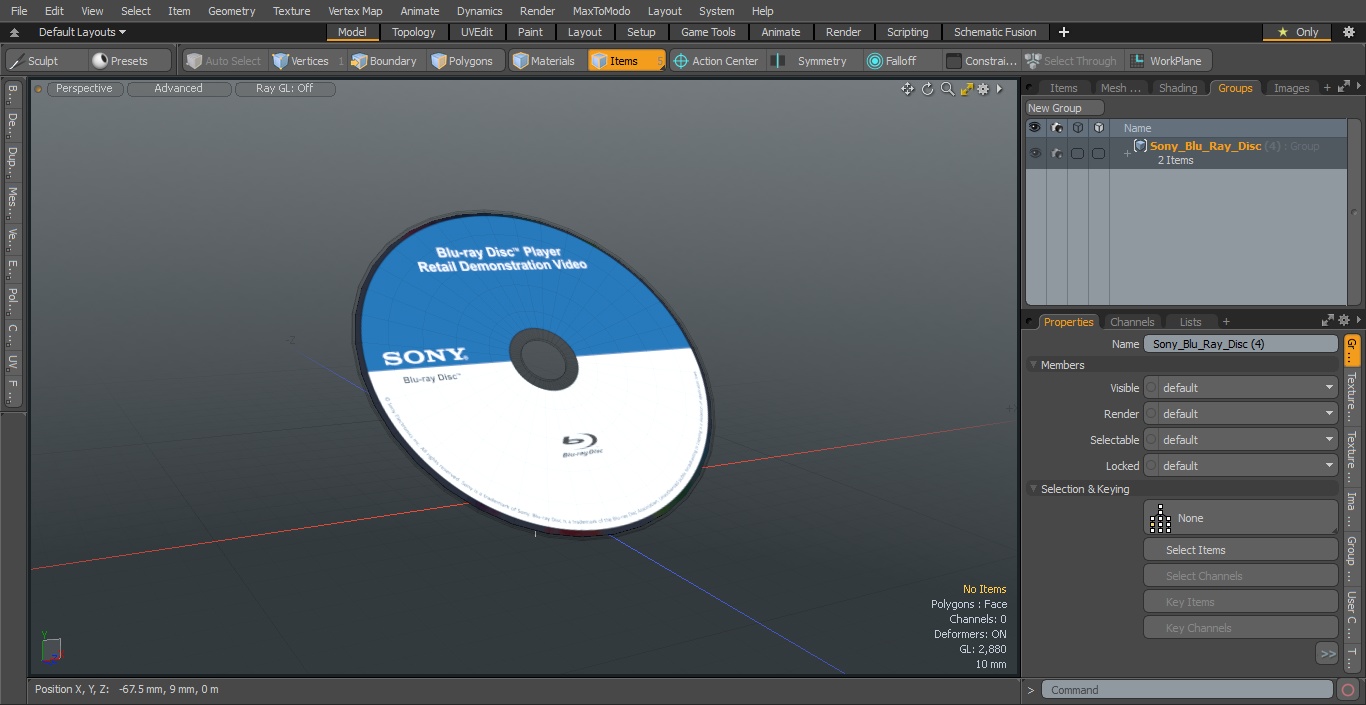Viewport: 1366px width, 705px height.
Task: Click the eye column header in Groups list
Action: [x=1035, y=128]
